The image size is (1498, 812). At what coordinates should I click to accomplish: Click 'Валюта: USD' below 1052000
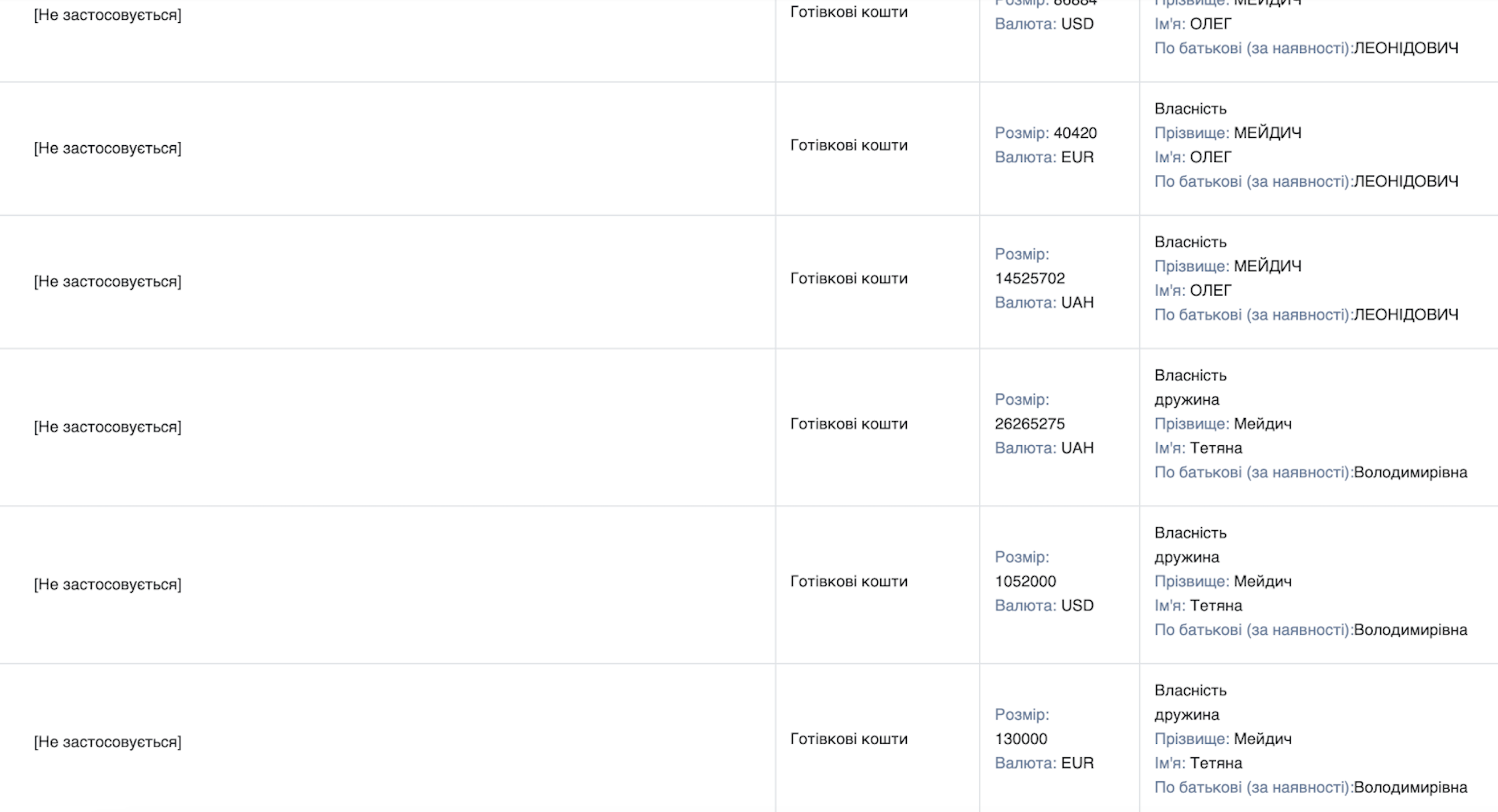(x=1044, y=606)
